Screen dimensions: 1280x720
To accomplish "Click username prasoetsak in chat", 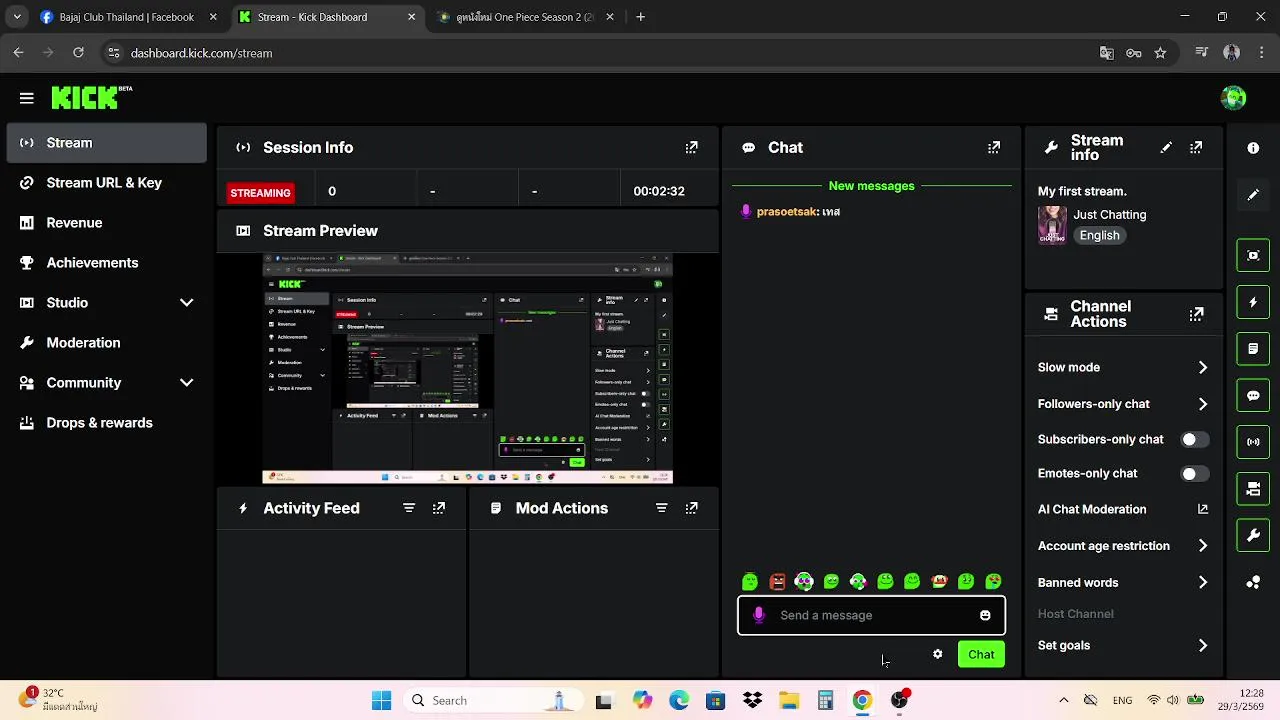I will click(x=787, y=212).
